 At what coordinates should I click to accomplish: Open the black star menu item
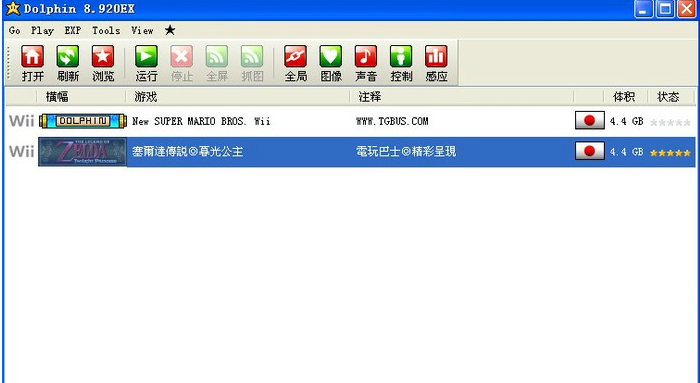170,30
